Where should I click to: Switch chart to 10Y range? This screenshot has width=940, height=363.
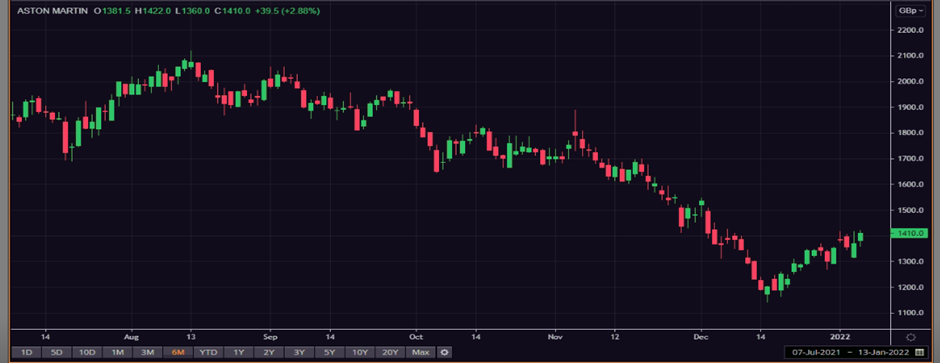(360, 352)
